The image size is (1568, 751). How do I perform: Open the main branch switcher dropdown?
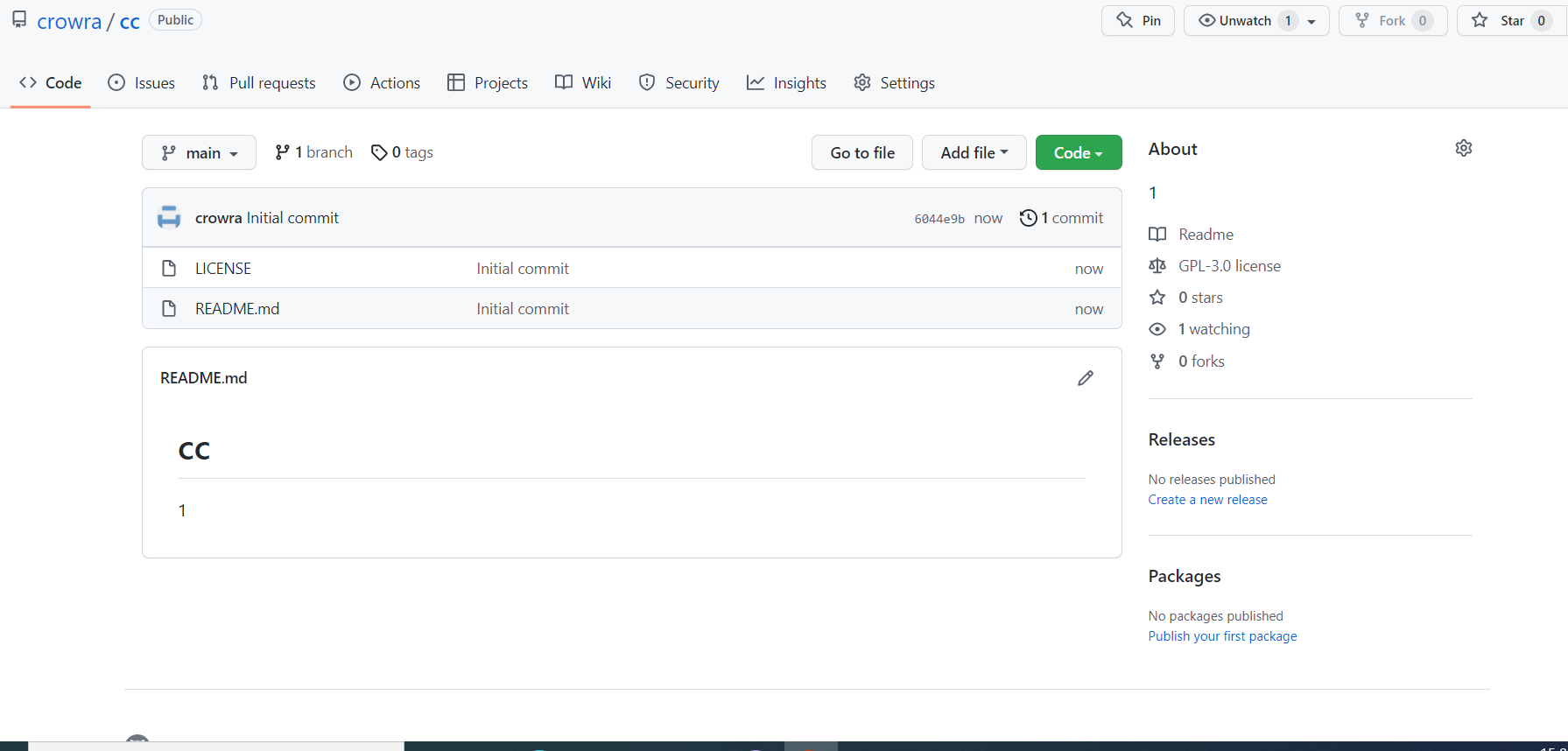(199, 152)
